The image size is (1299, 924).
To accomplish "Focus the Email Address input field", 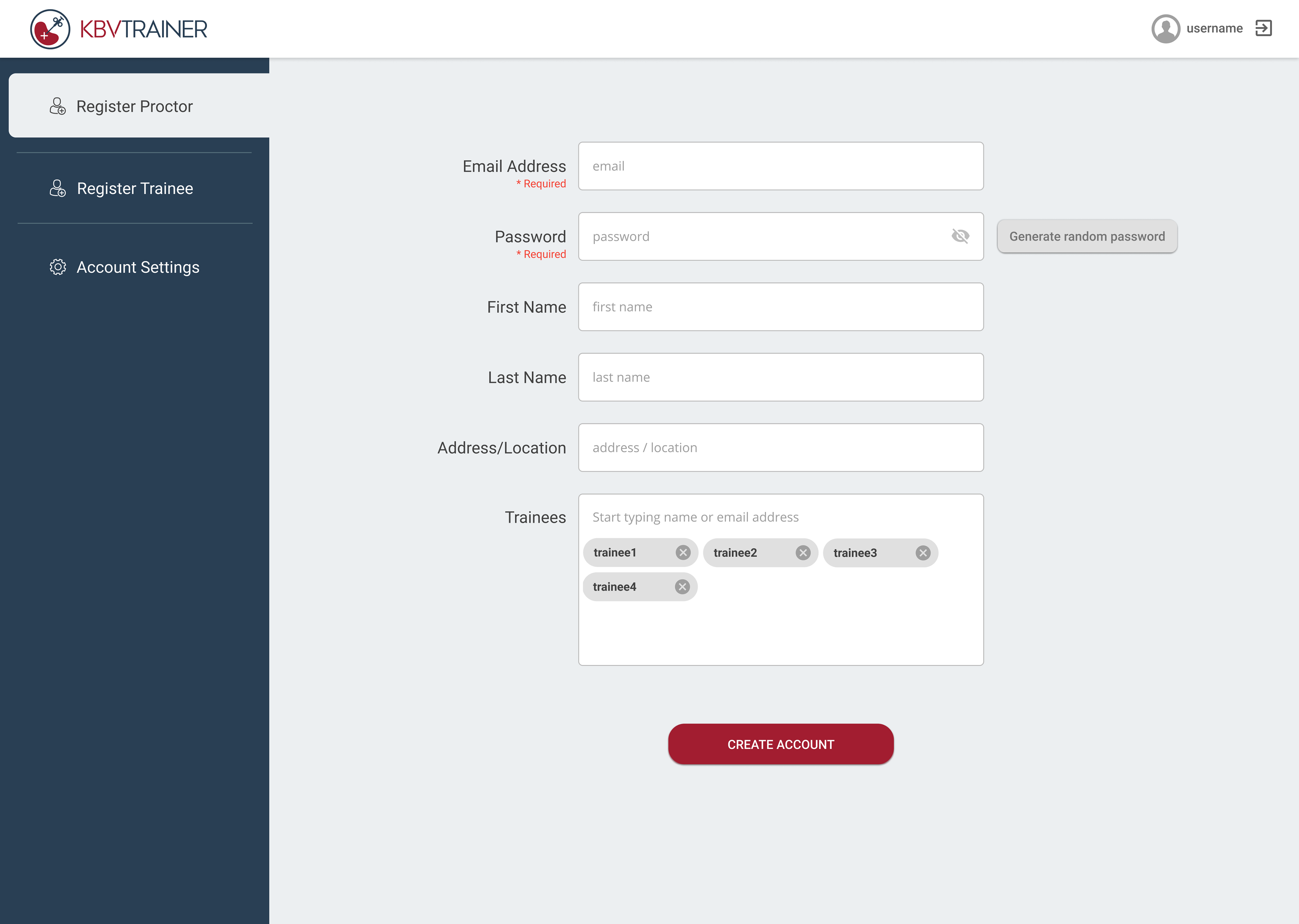I will [x=780, y=166].
